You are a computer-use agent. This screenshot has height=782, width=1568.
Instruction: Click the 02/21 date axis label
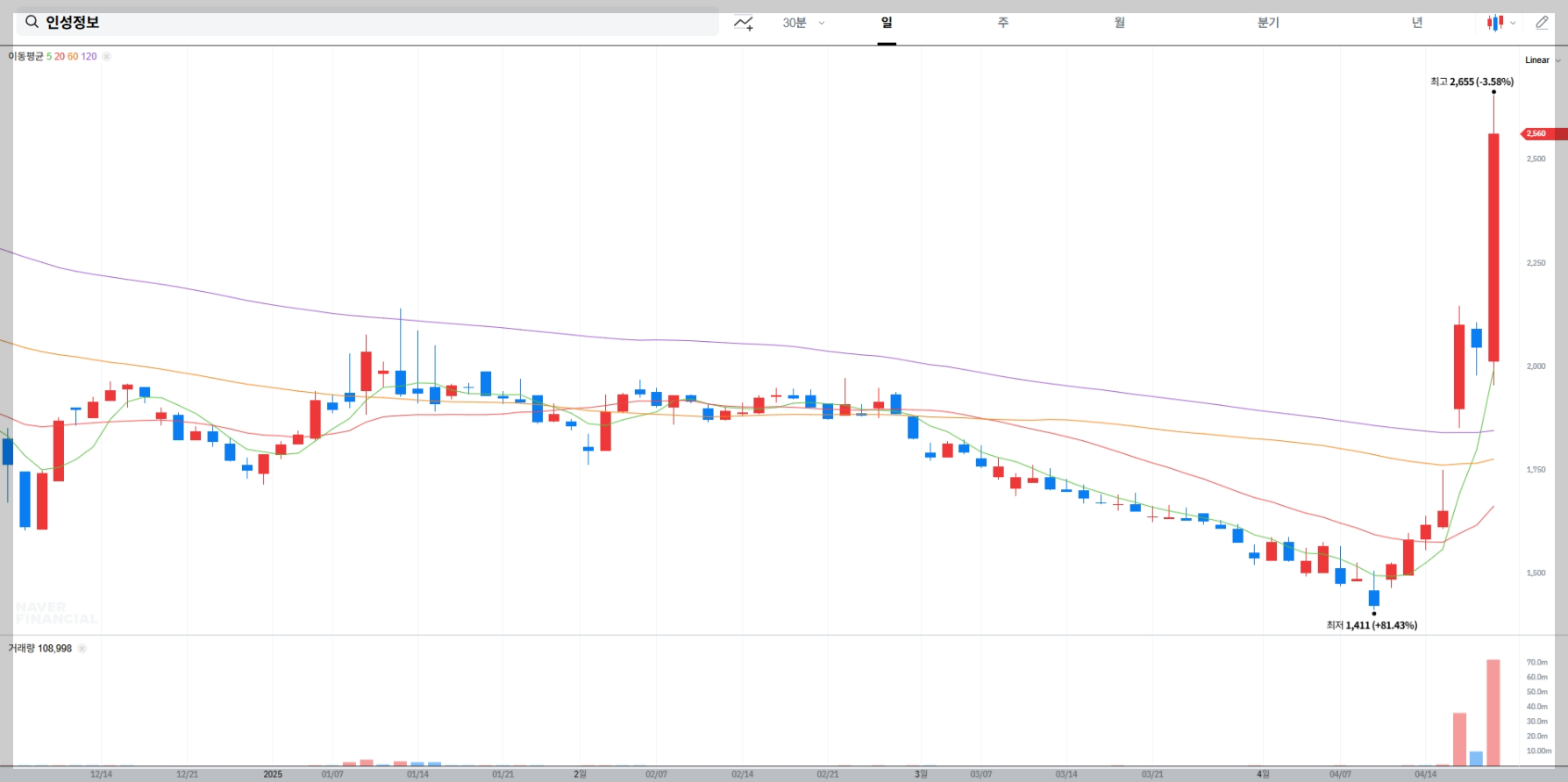coord(827,774)
